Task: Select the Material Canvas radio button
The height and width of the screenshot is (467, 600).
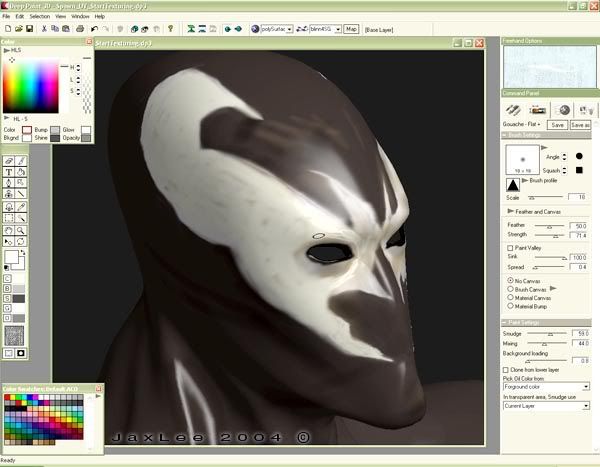Action: point(510,297)
